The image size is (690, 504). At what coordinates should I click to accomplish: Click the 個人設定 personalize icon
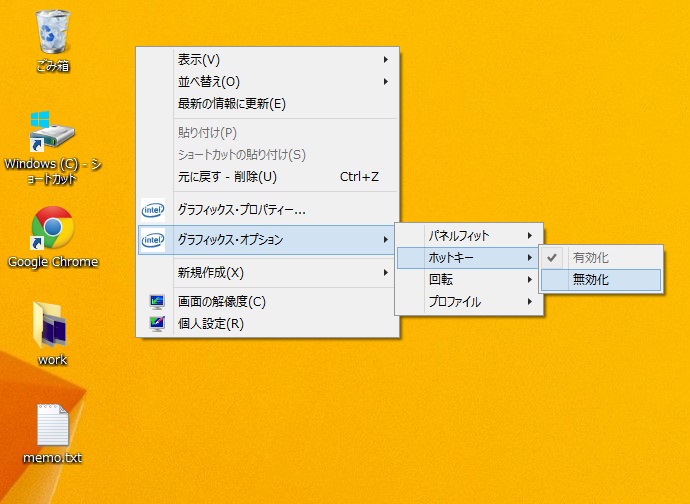coord(155,323)
